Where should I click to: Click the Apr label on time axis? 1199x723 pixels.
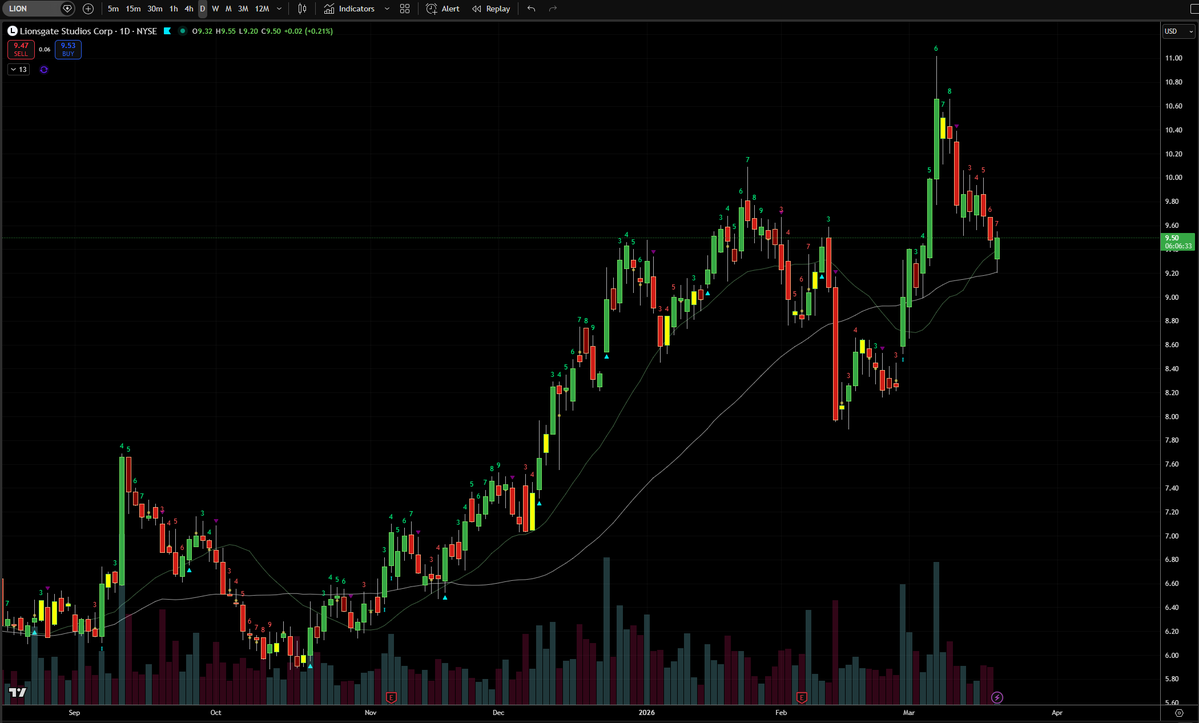(1057, 712)
